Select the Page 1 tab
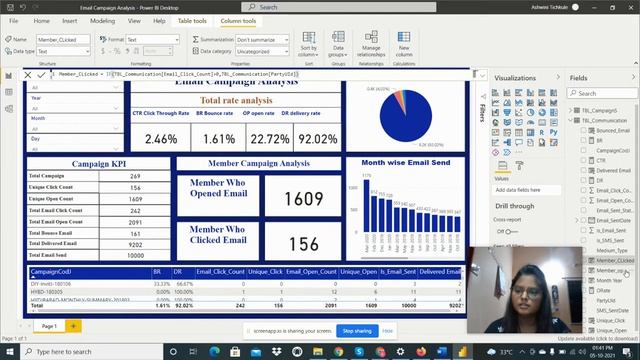This screenshot has width=640, height=360. (x=49, y=326)
